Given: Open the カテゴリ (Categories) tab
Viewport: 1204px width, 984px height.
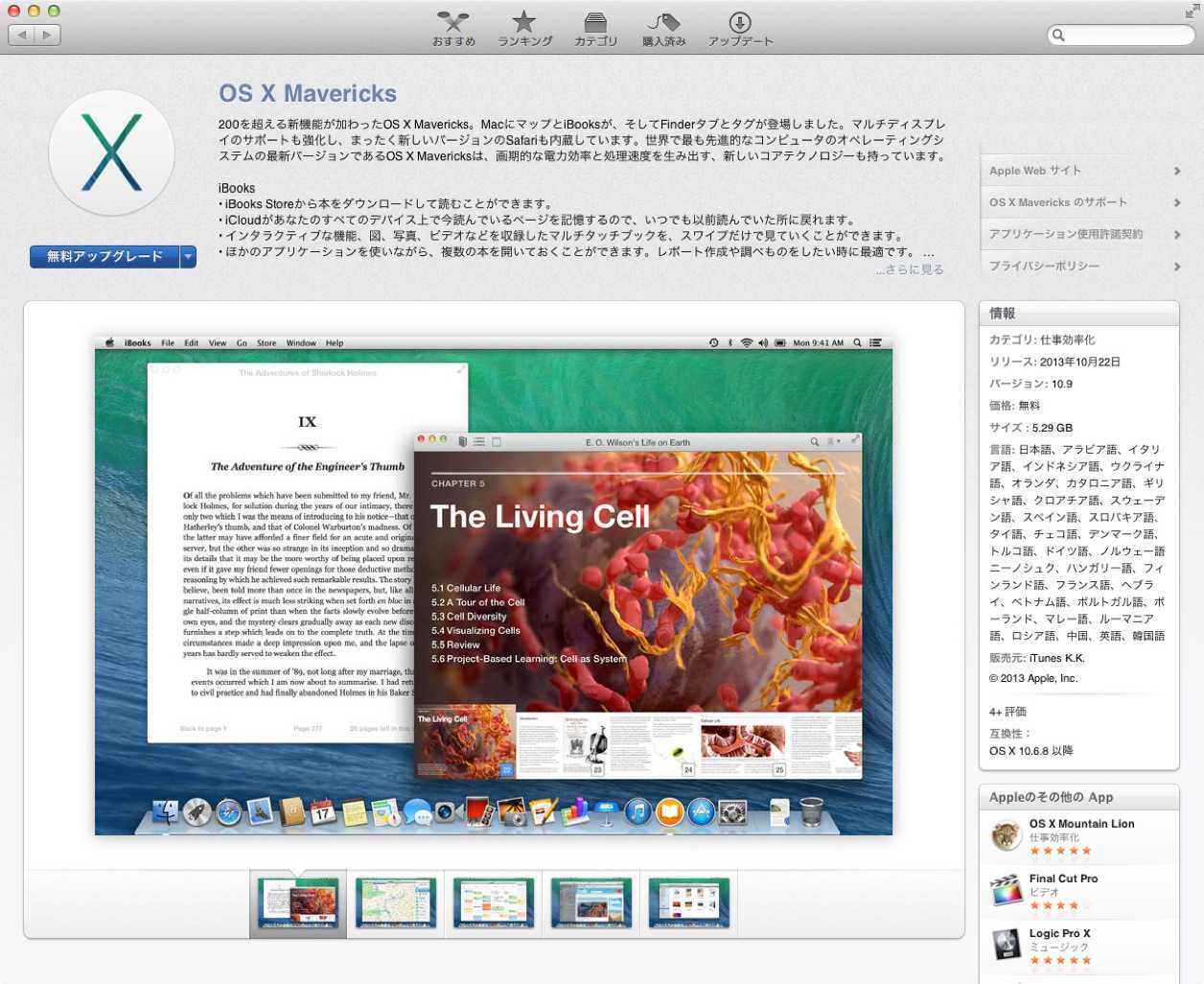Looking at the screenshot, I should click(x=595, y=29).
